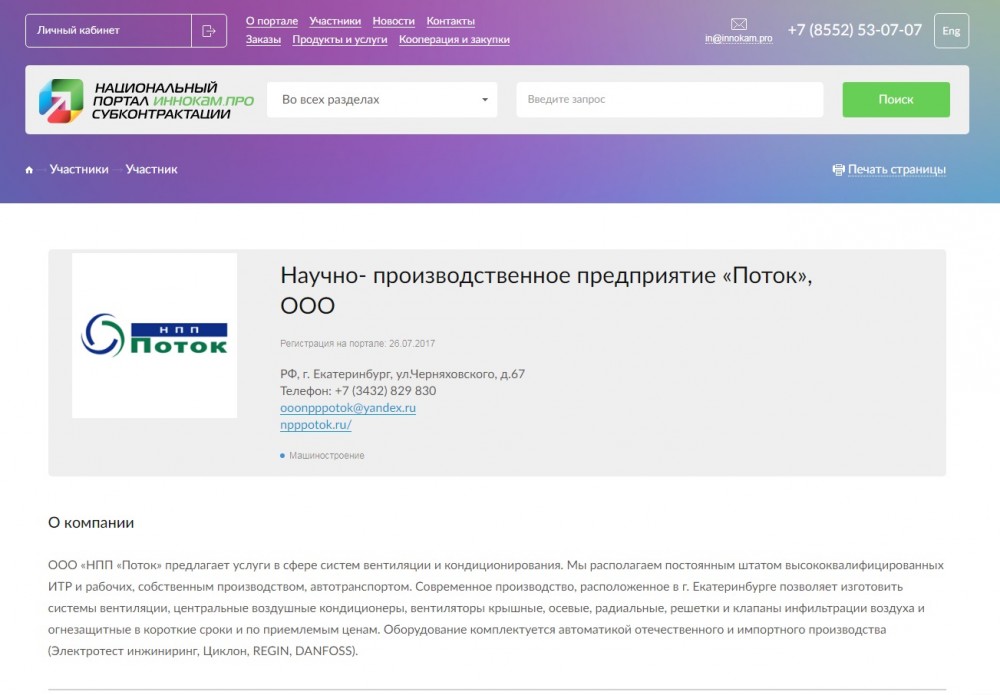
Task: Open 'Кооперация и закупки' menu link
Action: point(454,40)
